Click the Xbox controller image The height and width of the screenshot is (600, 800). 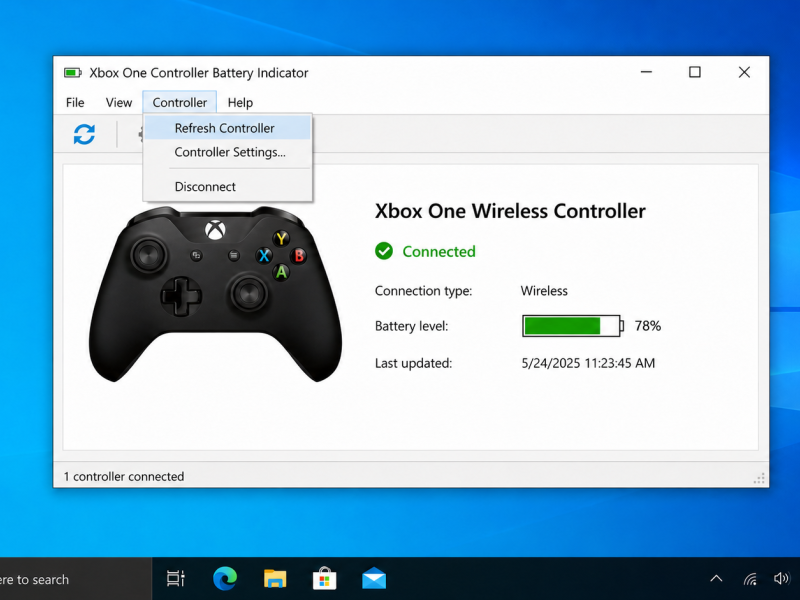point(215,294)
